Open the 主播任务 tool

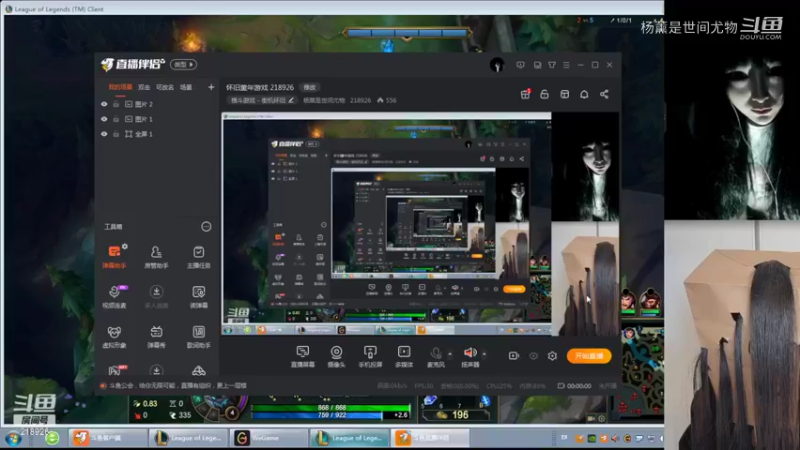pos(198,256)
